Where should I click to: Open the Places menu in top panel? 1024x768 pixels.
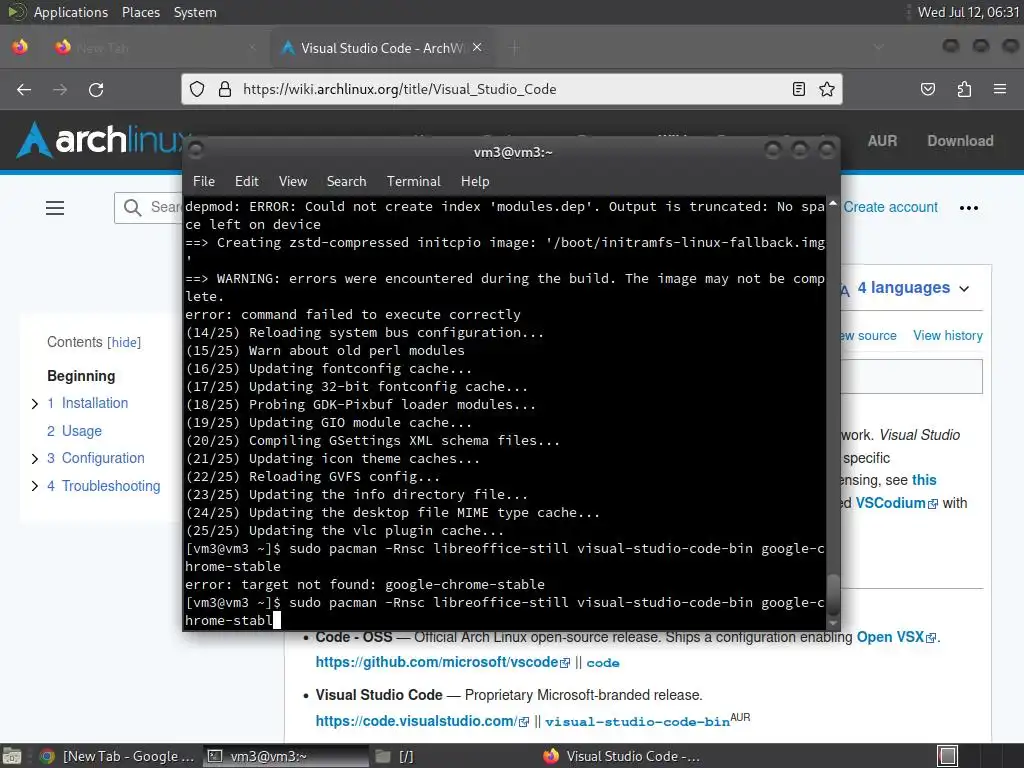pyautogui.click(x=141, y=12)
